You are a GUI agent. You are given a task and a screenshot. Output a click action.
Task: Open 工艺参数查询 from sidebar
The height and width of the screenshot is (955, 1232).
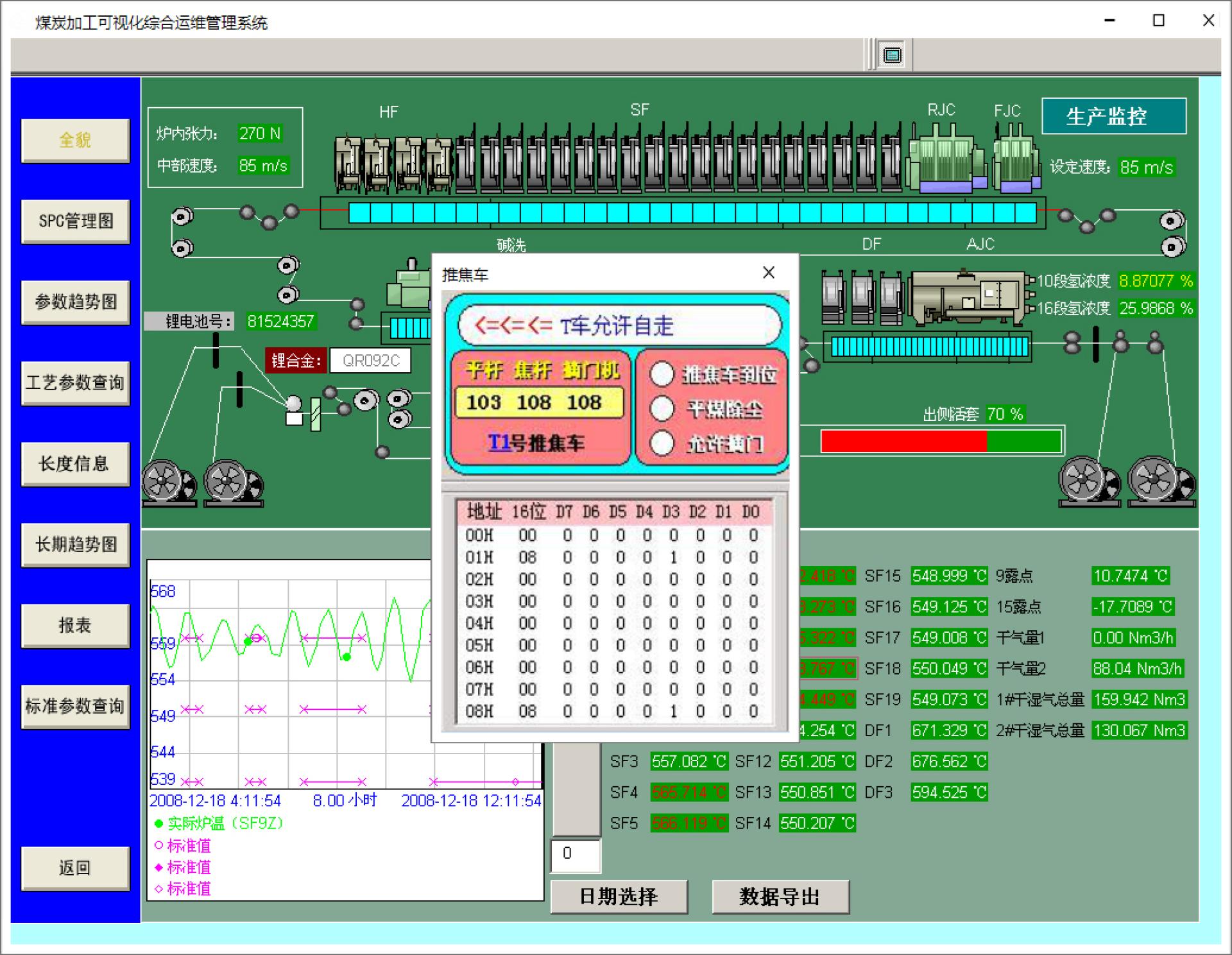(x=76, y=383)
